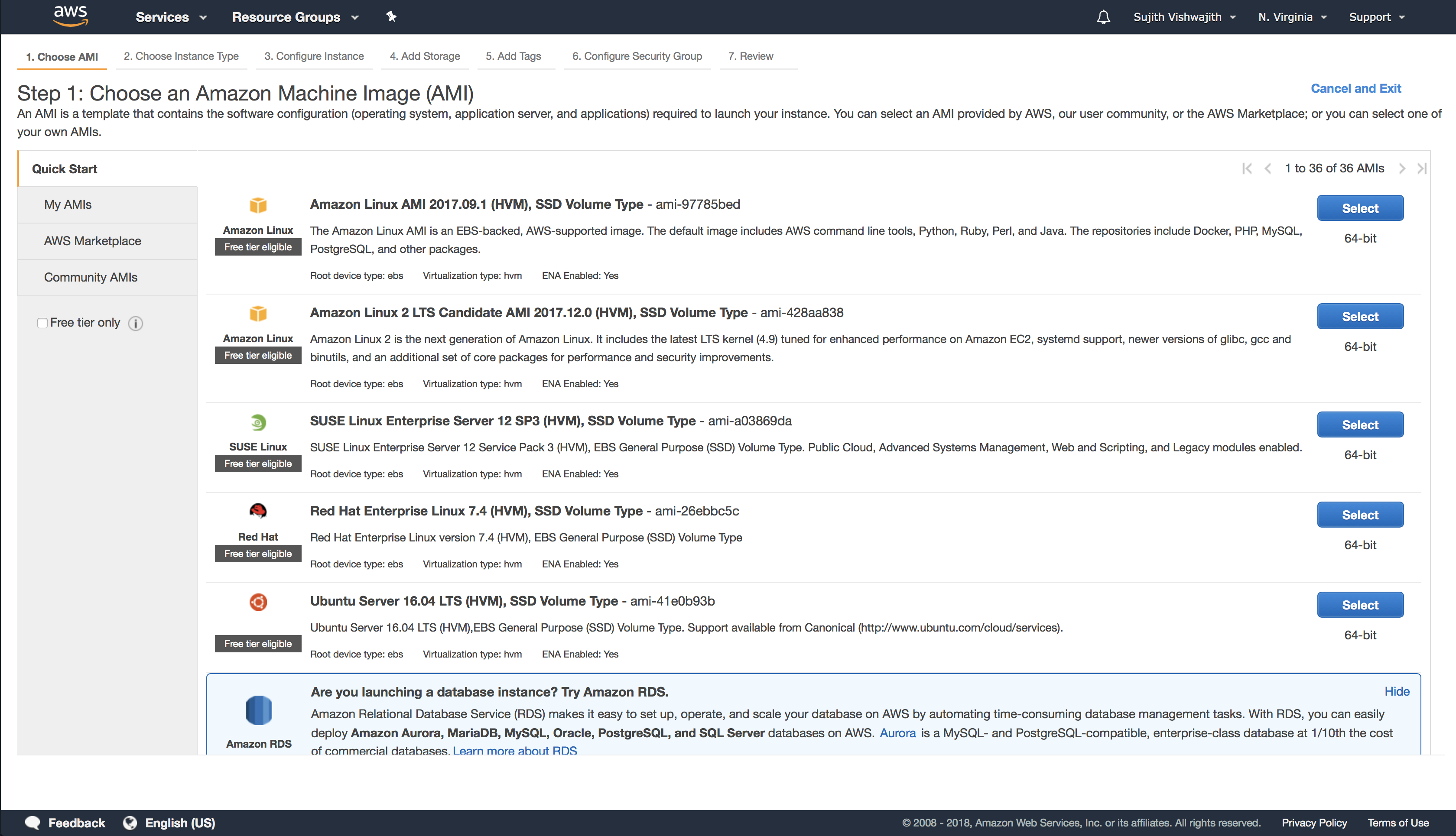Open the N. Virginia region dropdown
The image size is (1456, 836).
tap(1292, 17)
